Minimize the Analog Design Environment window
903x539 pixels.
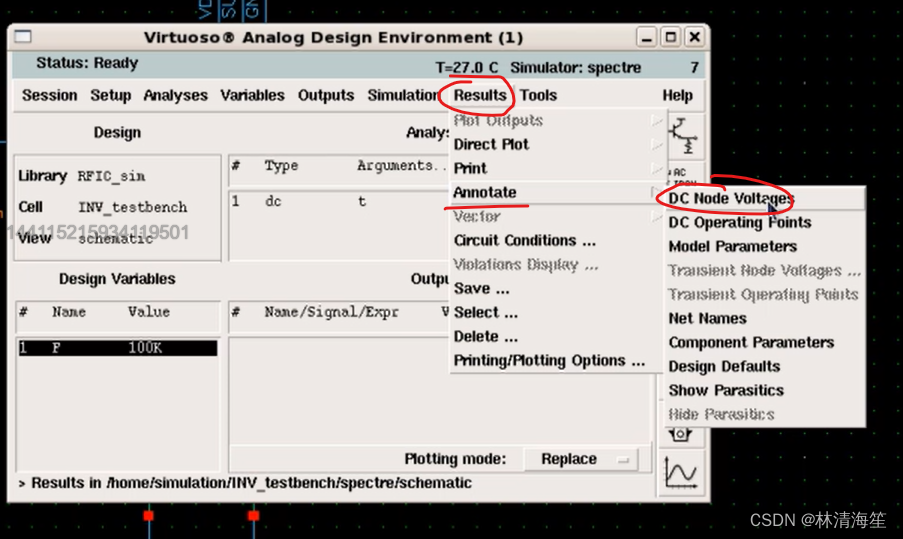tap(646, 37)
